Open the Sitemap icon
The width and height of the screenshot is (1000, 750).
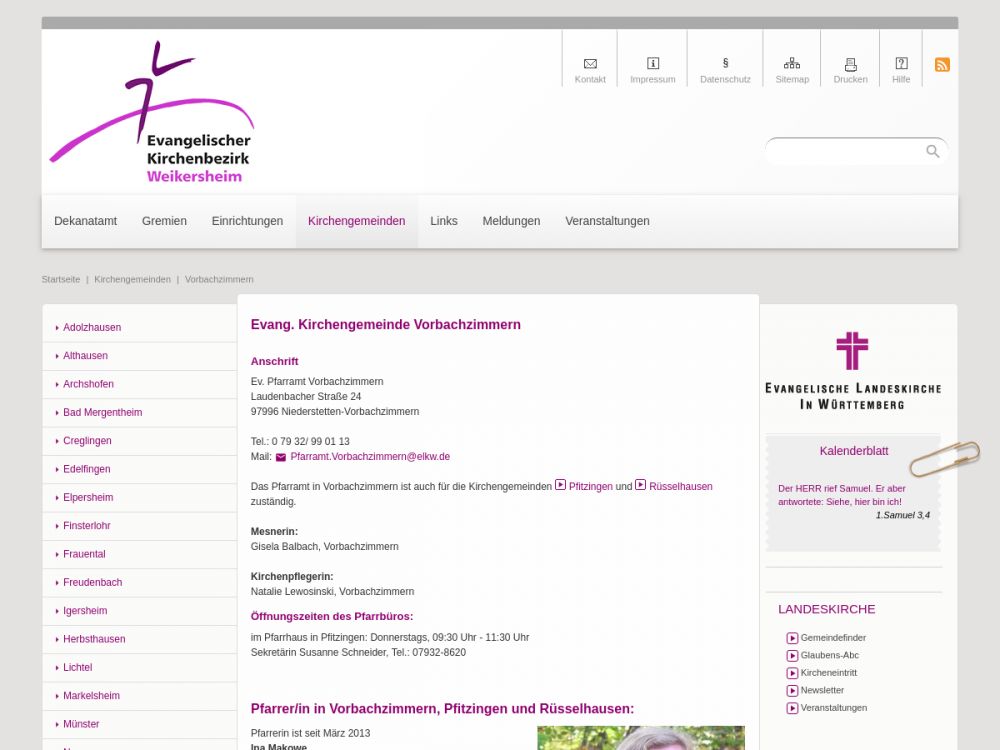tap(792, 64)
